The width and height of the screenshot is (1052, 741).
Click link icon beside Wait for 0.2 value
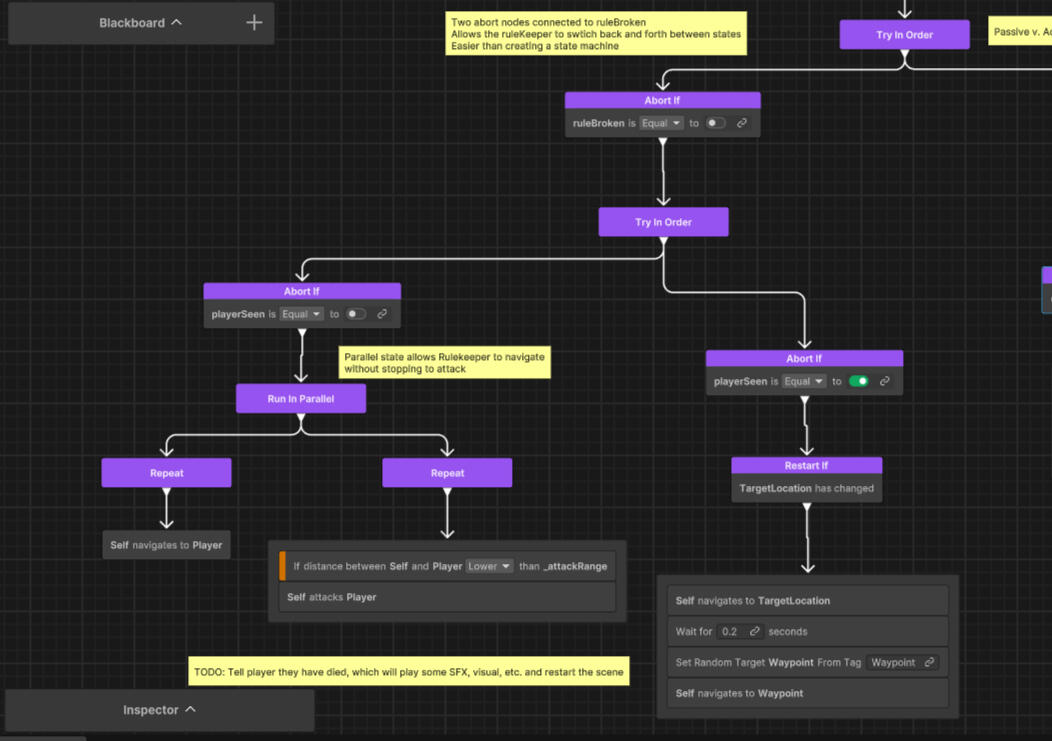754,631
